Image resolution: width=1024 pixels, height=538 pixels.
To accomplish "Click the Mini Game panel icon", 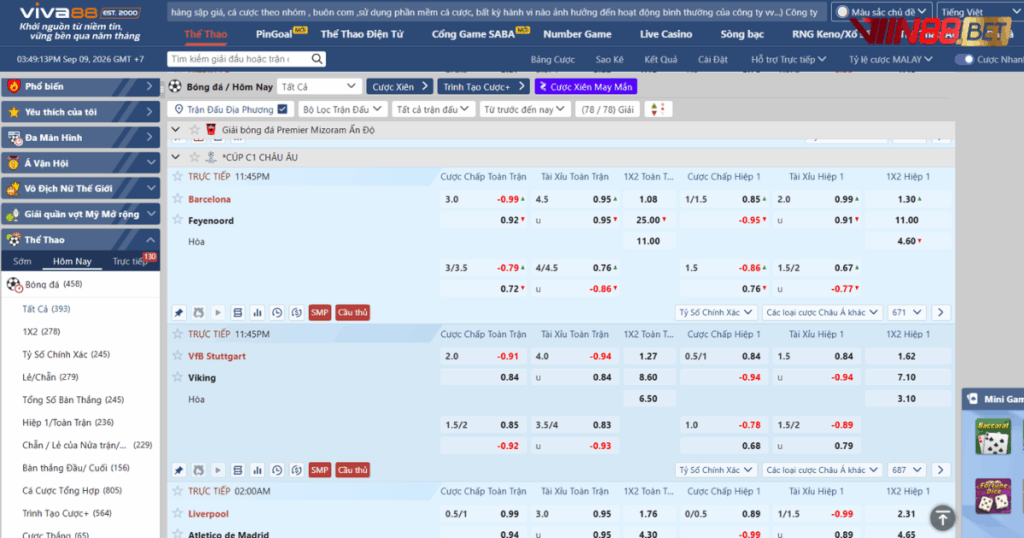I will pos(972,399).
